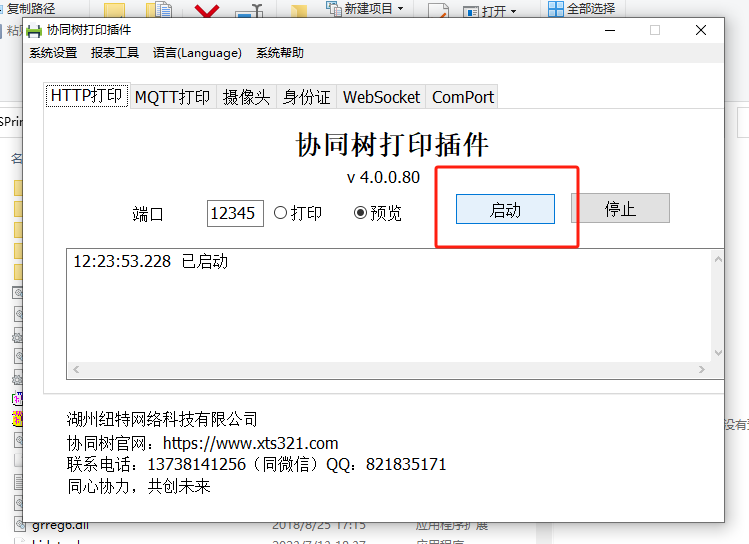Switch to the 身份证 tab

307,97
